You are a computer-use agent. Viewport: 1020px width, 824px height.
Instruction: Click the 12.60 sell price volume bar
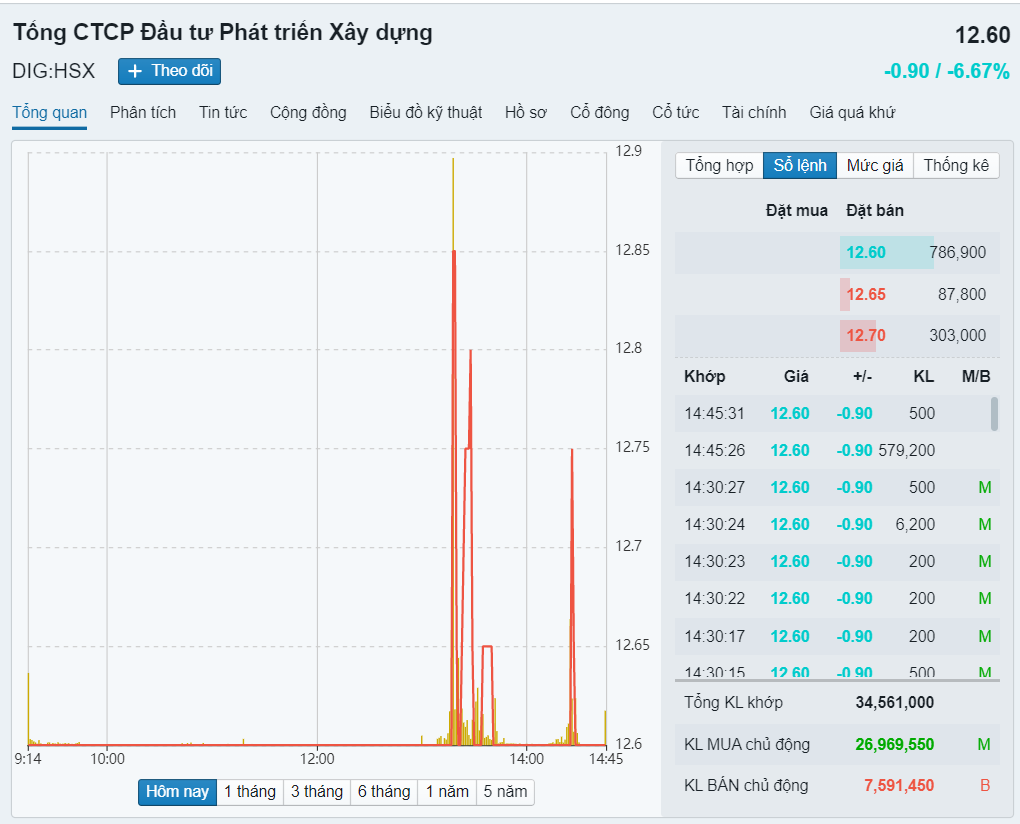click(x=886, y=252)
